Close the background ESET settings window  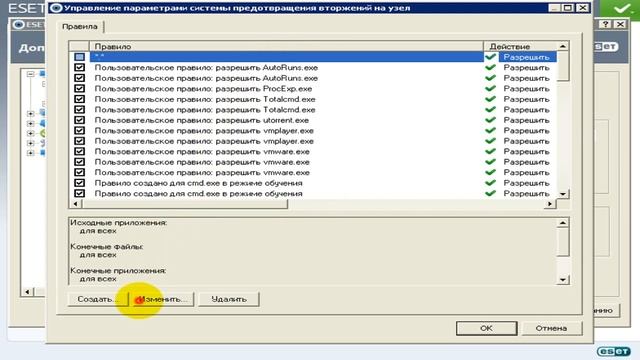point(620,24)
